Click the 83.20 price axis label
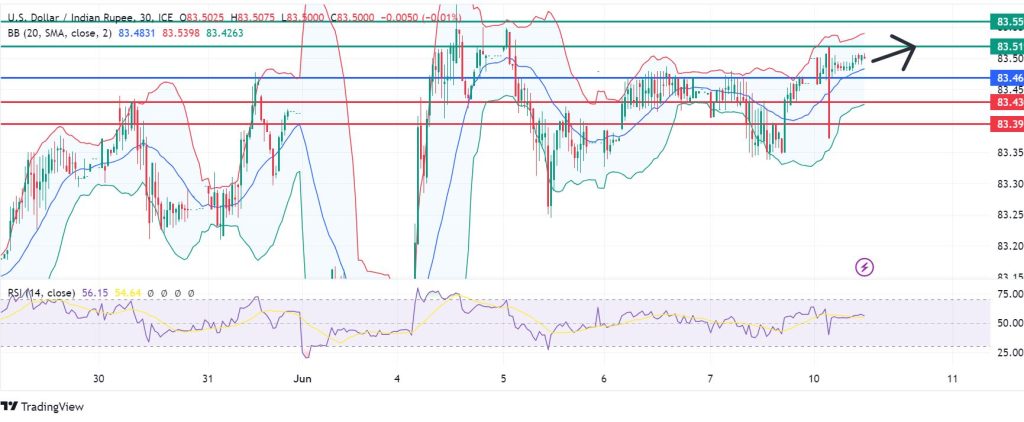The width and height of the screenshot is (1024, 422). [x=1009, y=246]
